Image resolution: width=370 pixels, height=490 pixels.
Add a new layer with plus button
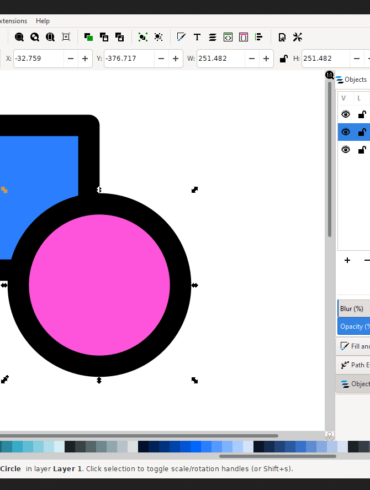[347, 260]
